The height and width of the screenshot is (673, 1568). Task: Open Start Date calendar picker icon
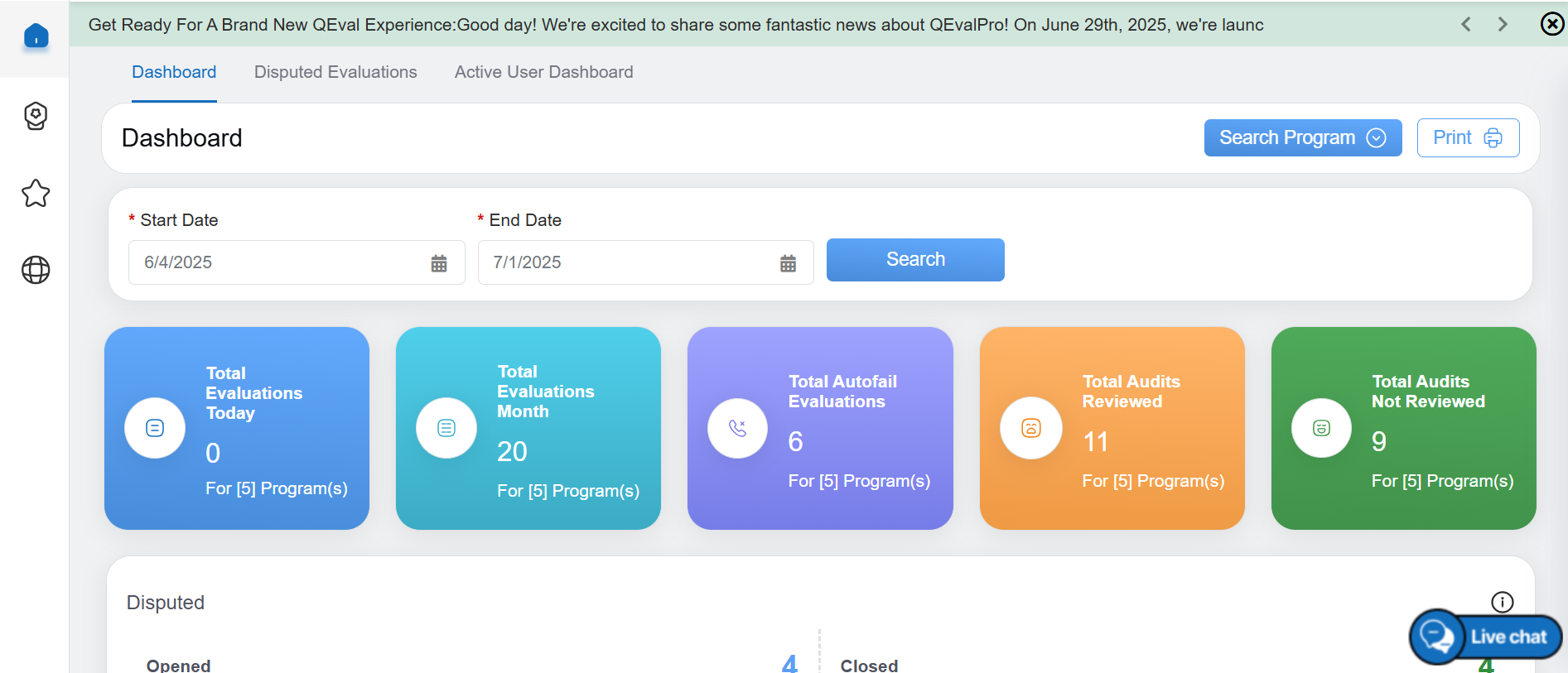pyautogui.click(x=439, y=263)
